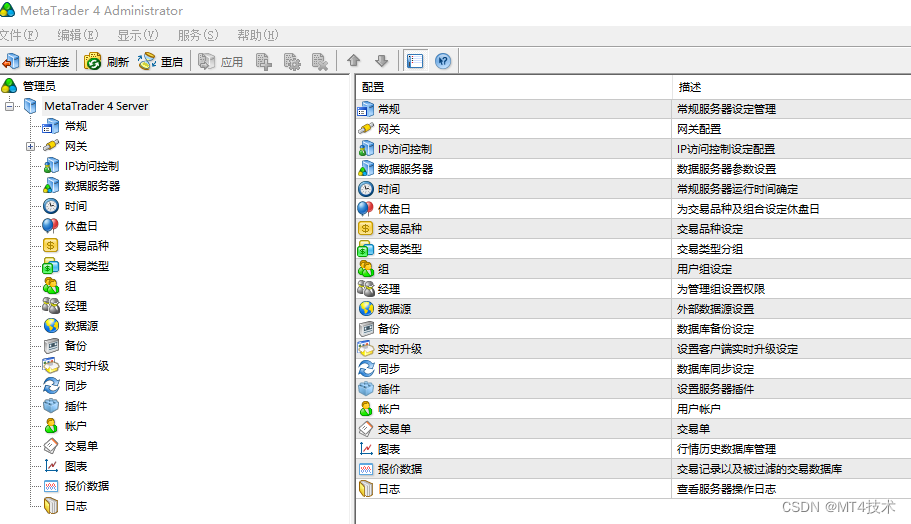Click the 图表 chart icon in the tree

51,466
